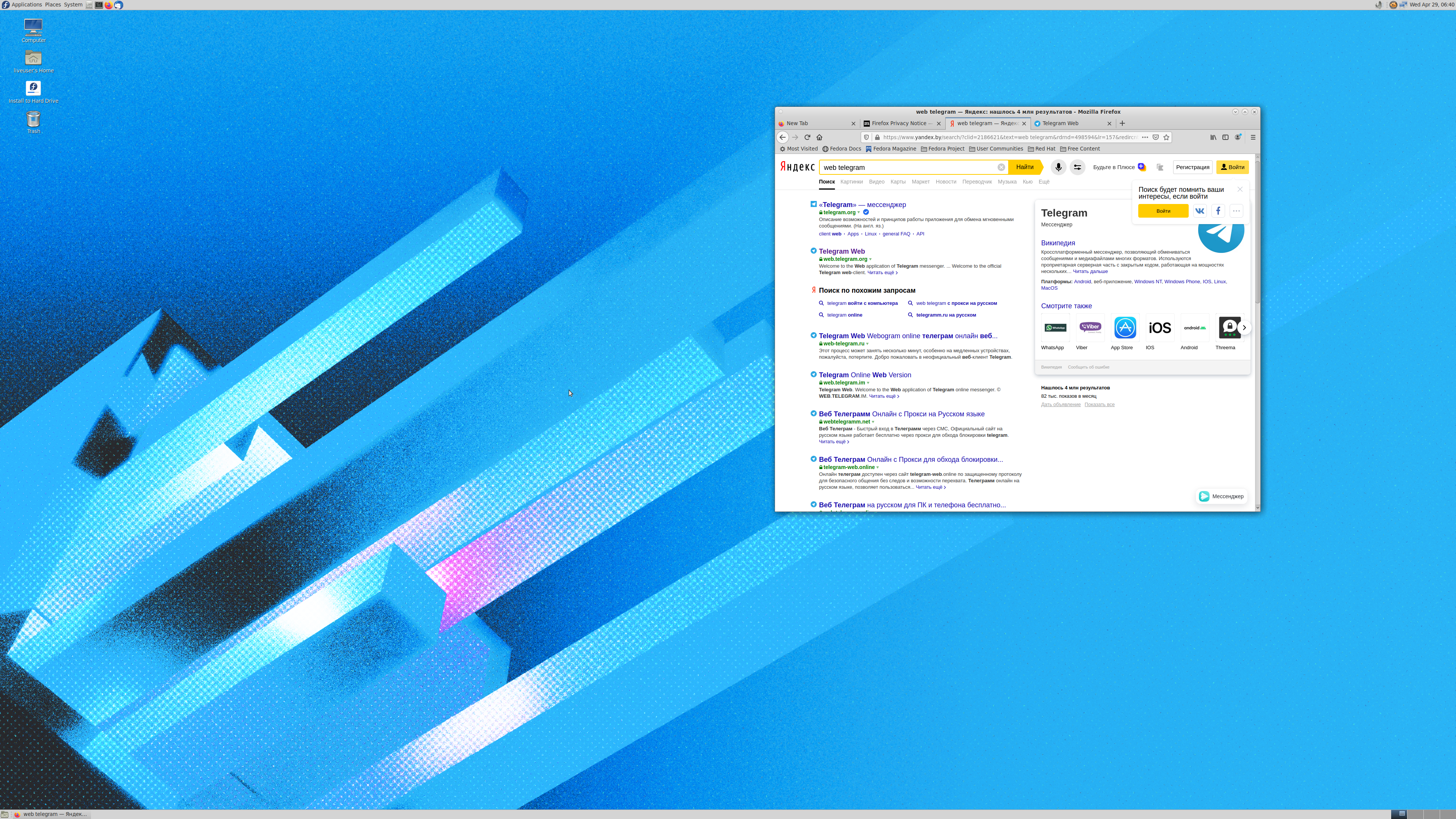The image size is (1456, 819).
Task: Open the Applications menu
Action: pyautogui.click(x=22, y=5)
